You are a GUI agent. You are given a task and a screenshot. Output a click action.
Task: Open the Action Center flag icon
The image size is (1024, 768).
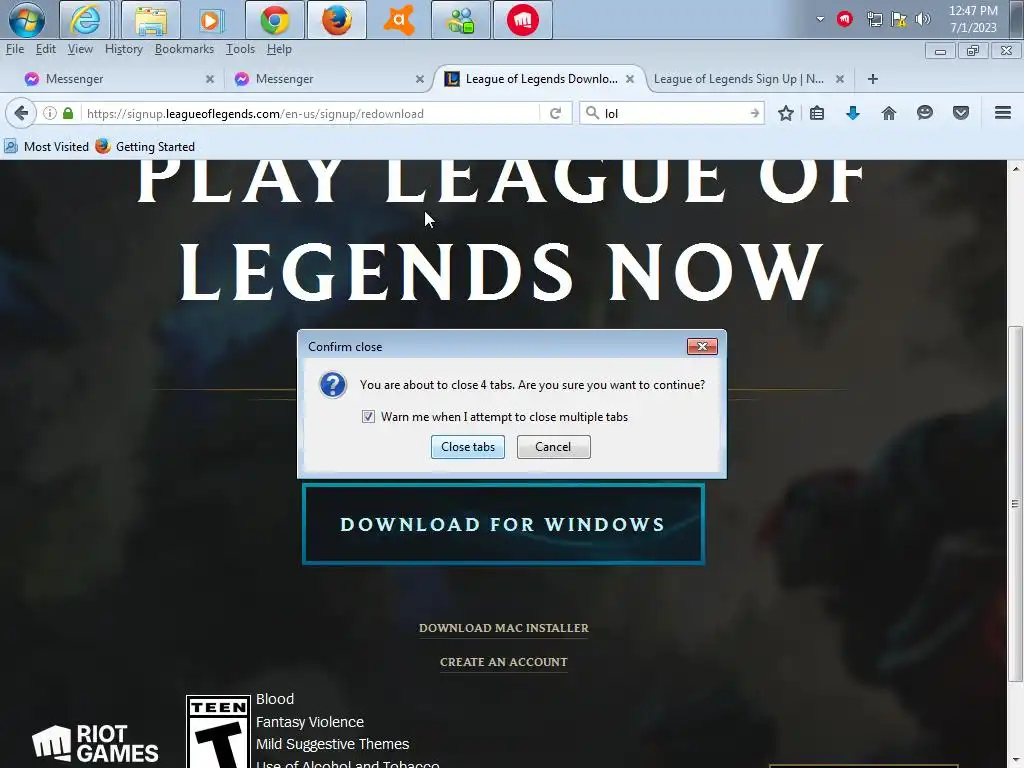pyautogui.click(x=899, y=19)
